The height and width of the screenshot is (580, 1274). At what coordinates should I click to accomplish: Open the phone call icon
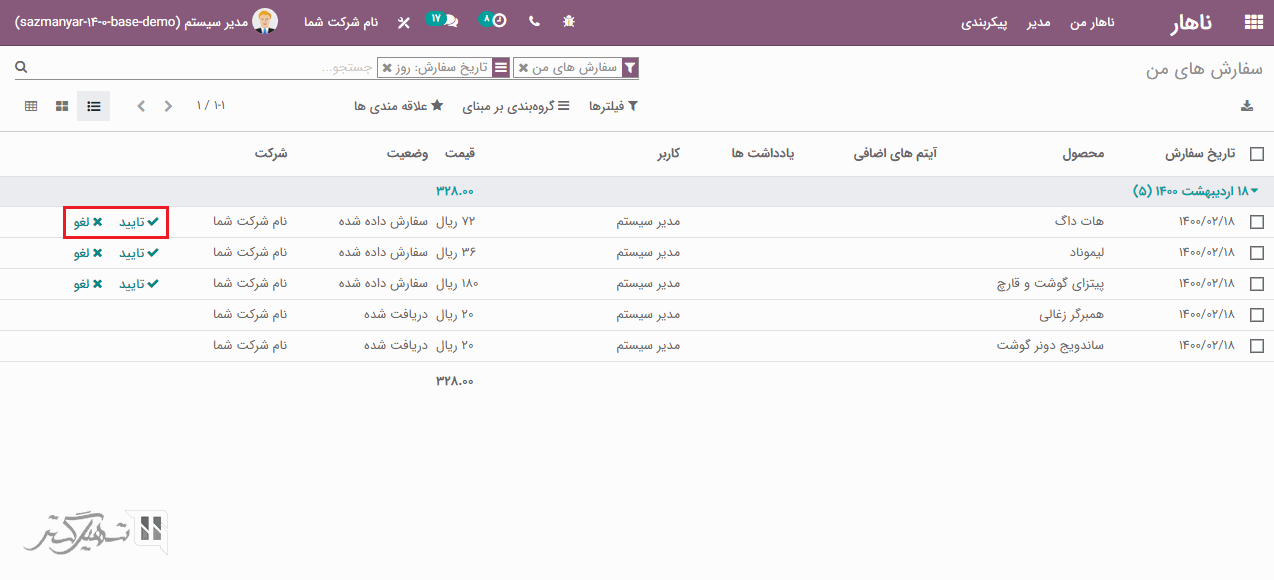point(533,22)
